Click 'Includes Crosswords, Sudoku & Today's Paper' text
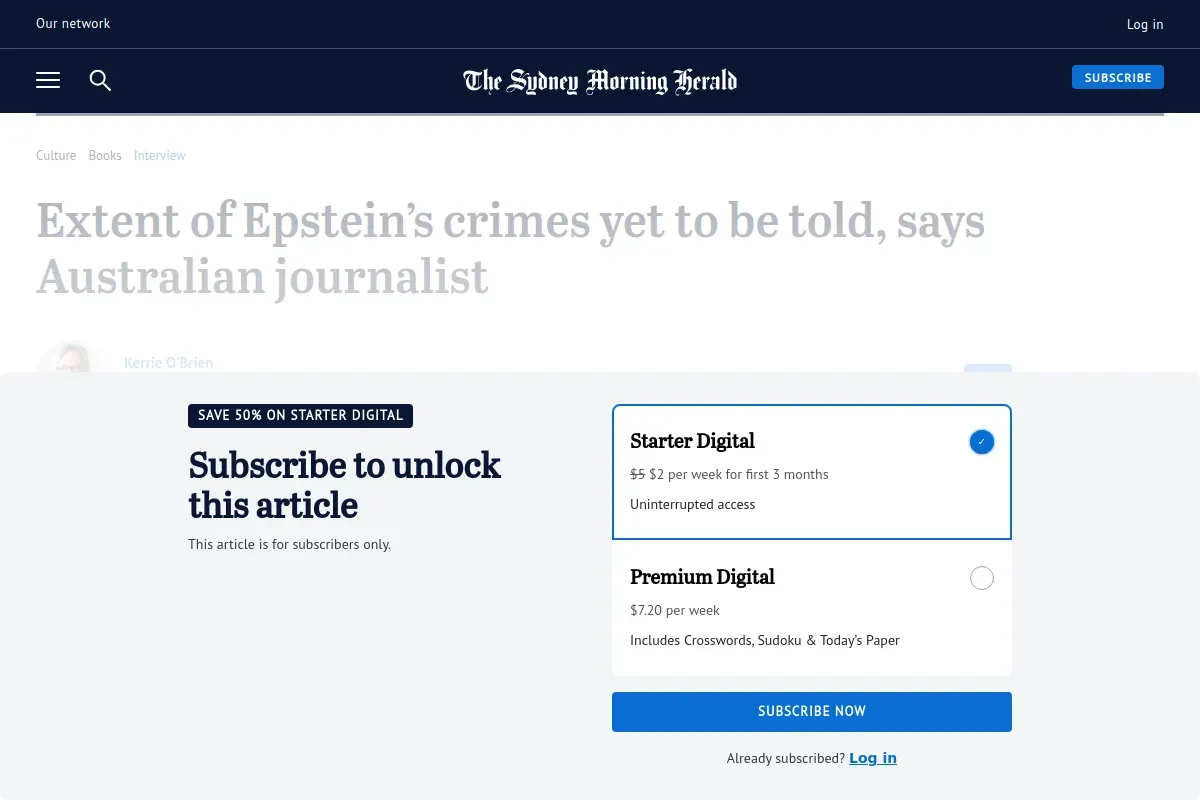 (x=765, y=640)
